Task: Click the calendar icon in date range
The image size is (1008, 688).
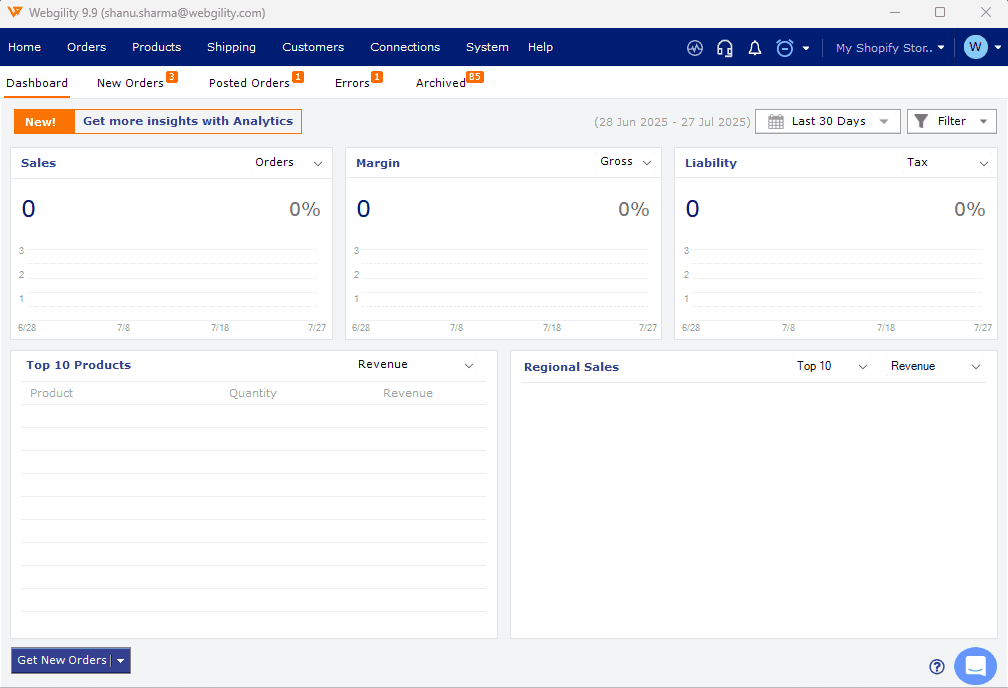Action: coord(776,122)
